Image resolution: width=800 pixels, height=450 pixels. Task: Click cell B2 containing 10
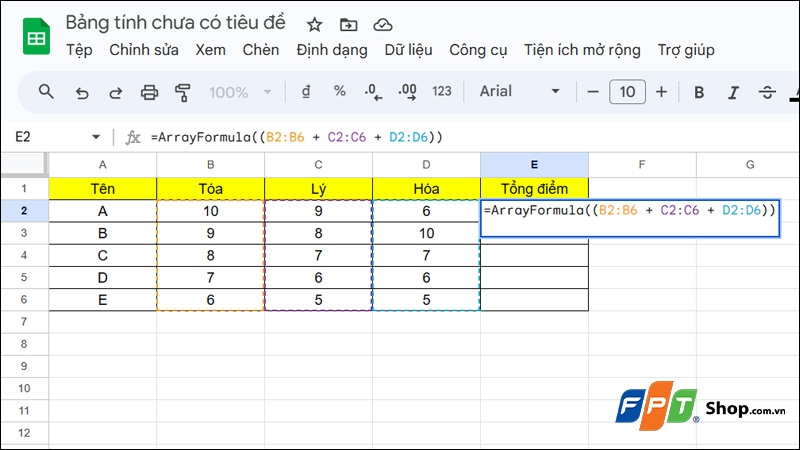point(211,211)
